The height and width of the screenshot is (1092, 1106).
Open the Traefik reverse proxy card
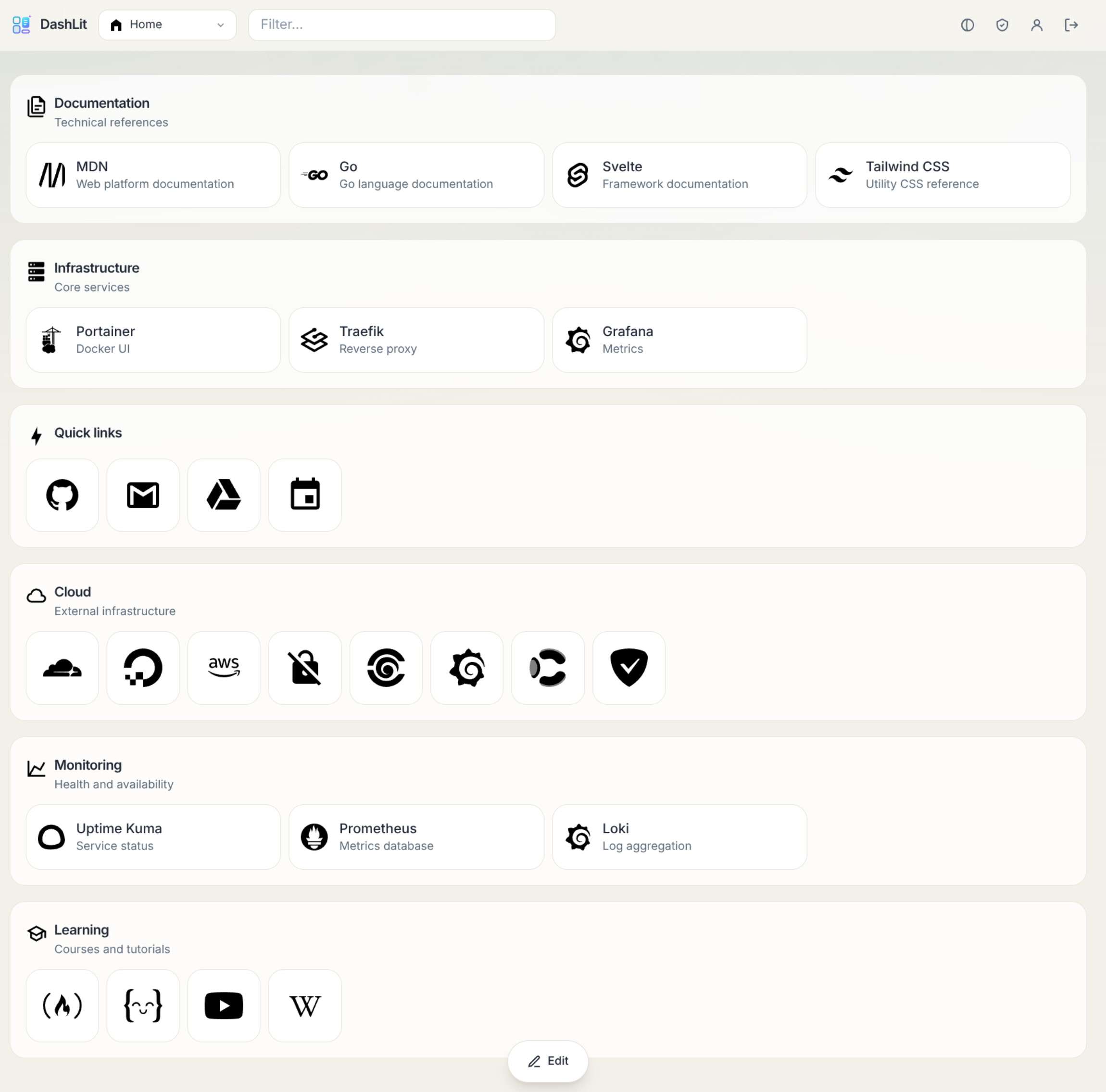coord(416,340)
